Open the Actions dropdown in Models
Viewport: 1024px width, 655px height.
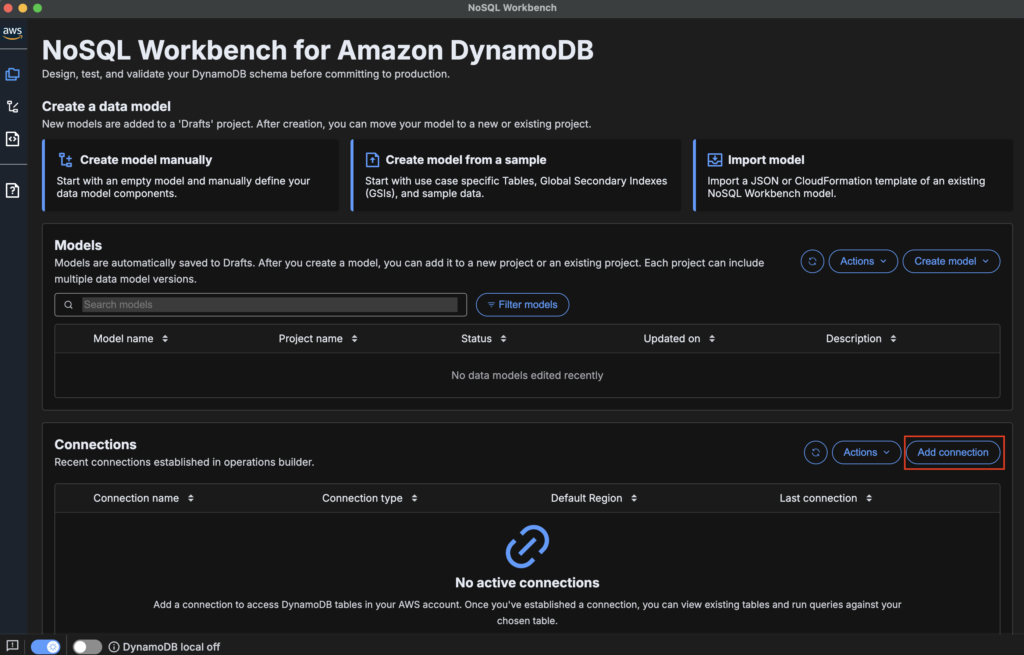click(x=863, y=261)
